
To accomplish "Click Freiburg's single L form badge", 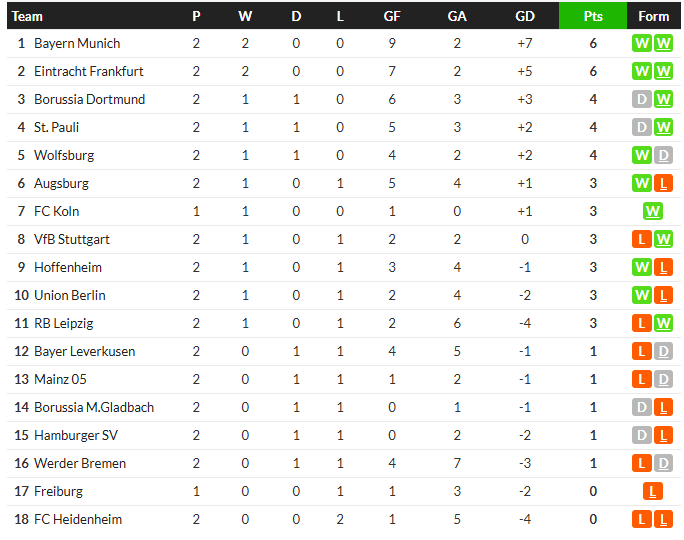I will (653, 492).
